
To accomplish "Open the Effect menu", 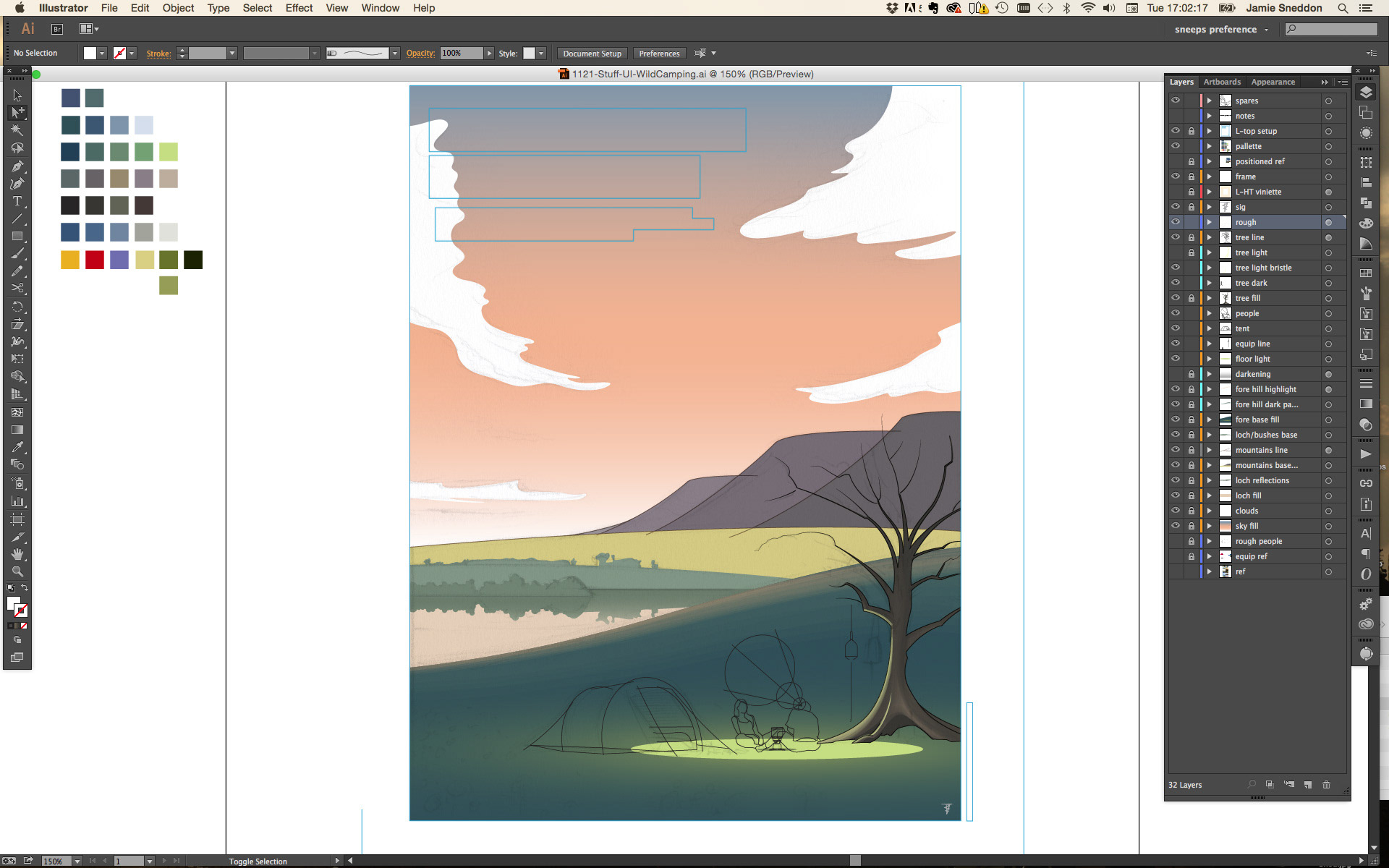I will (299, 8).
